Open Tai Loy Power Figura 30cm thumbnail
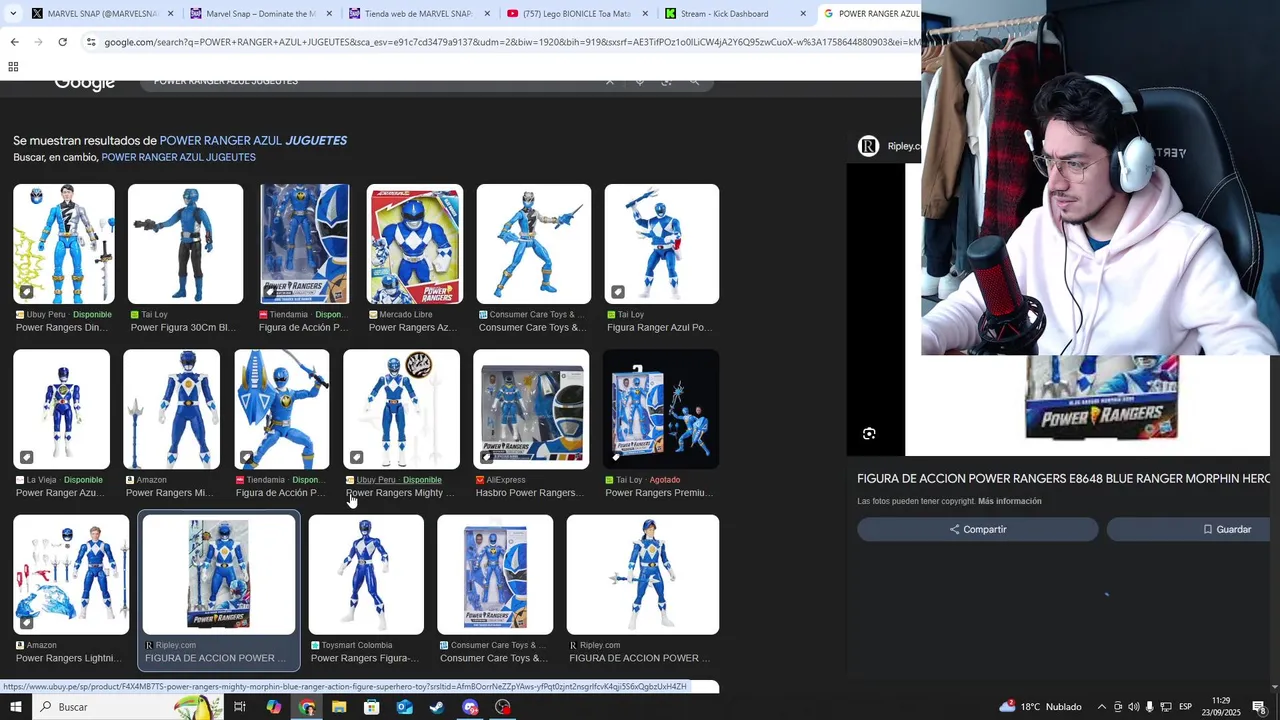The image size is (1280, 720). coord(185,244)
